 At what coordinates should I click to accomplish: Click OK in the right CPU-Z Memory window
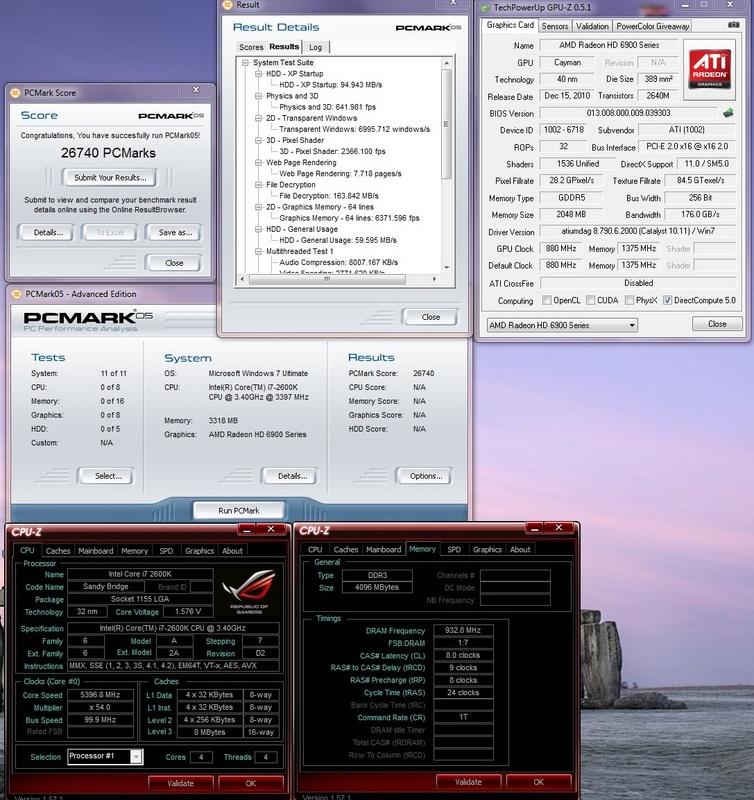pyautogui.click(x=539, y=782)
